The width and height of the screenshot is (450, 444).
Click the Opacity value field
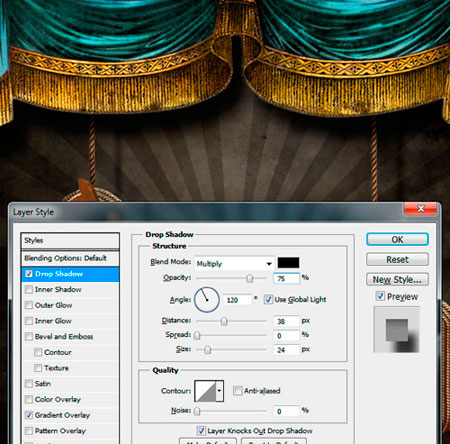(x=287, y=278)
